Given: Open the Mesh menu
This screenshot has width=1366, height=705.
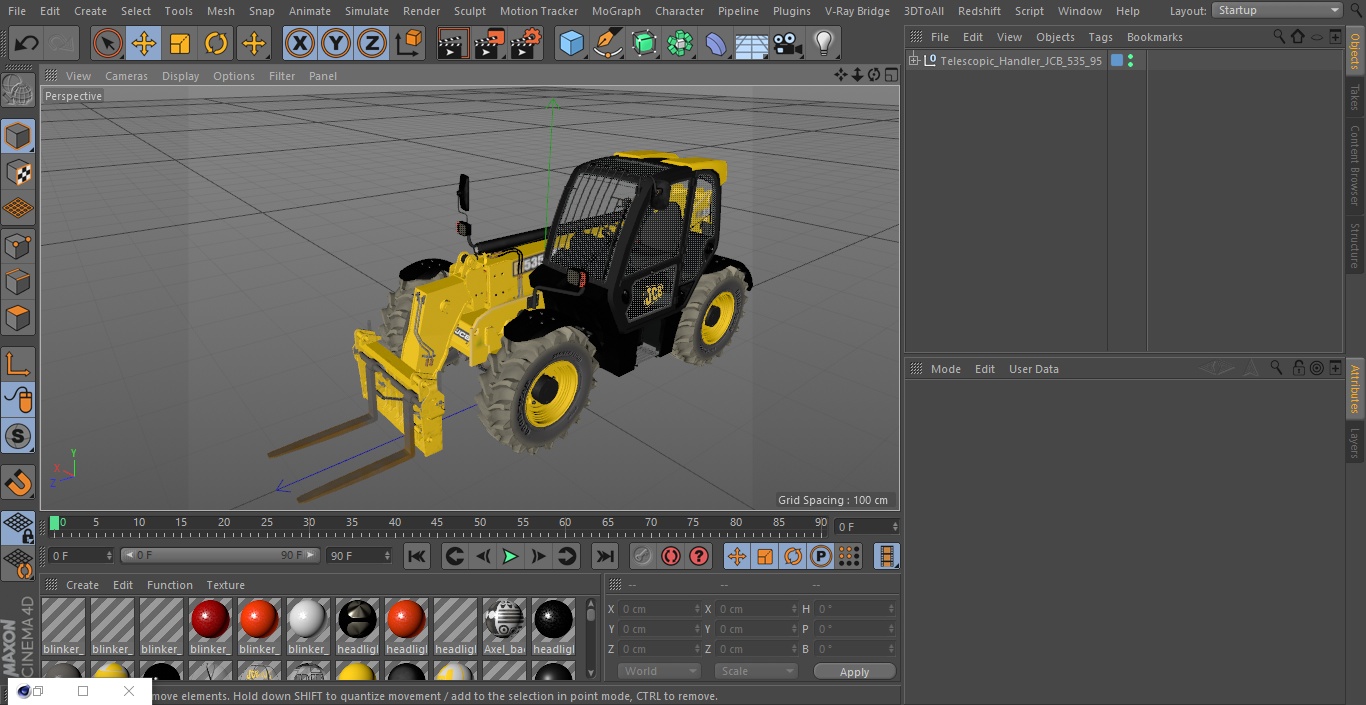Looking at the screenshot, I should pos(221,11).
